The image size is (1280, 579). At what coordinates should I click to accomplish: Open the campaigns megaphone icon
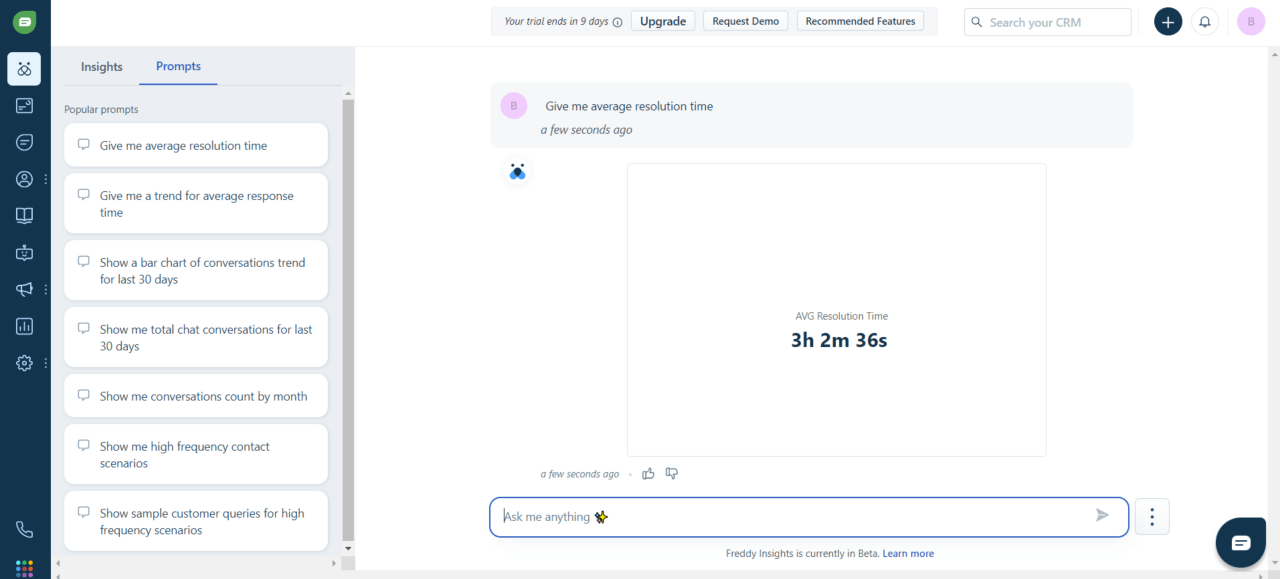point(24,289)
